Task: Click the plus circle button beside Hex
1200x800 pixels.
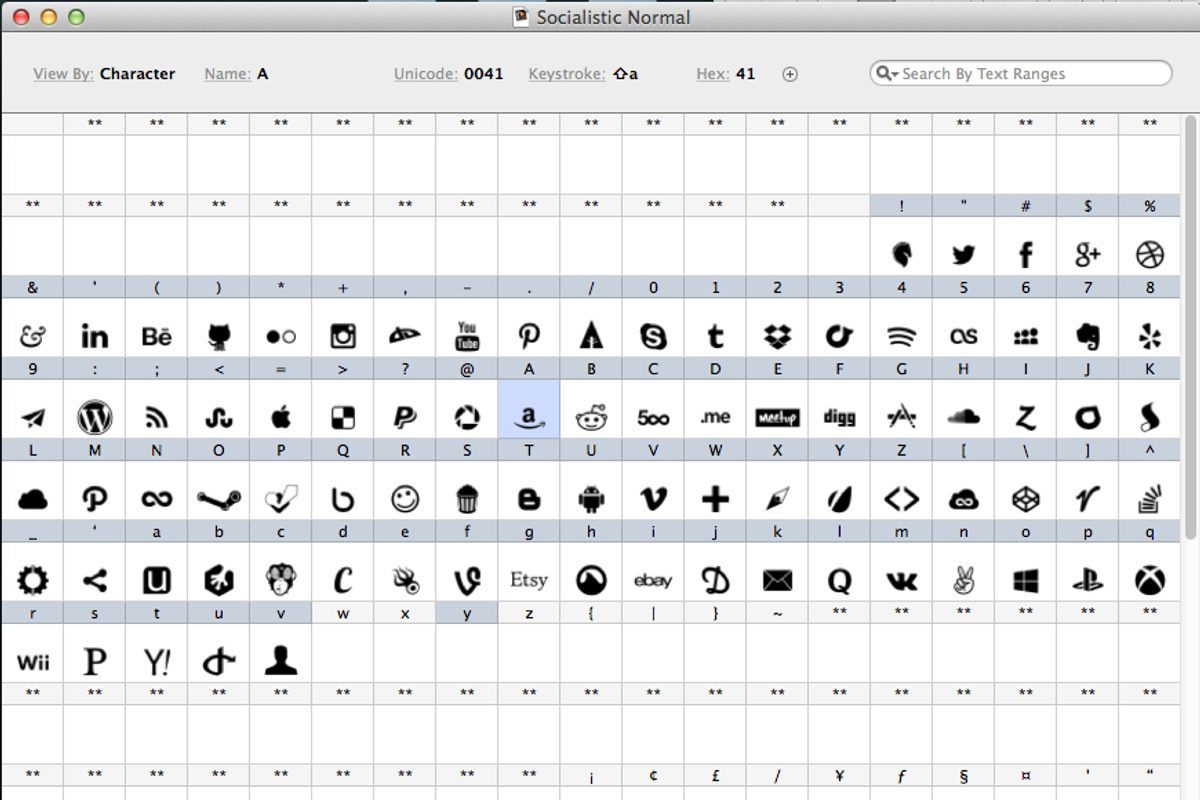Action: [790, 74]
